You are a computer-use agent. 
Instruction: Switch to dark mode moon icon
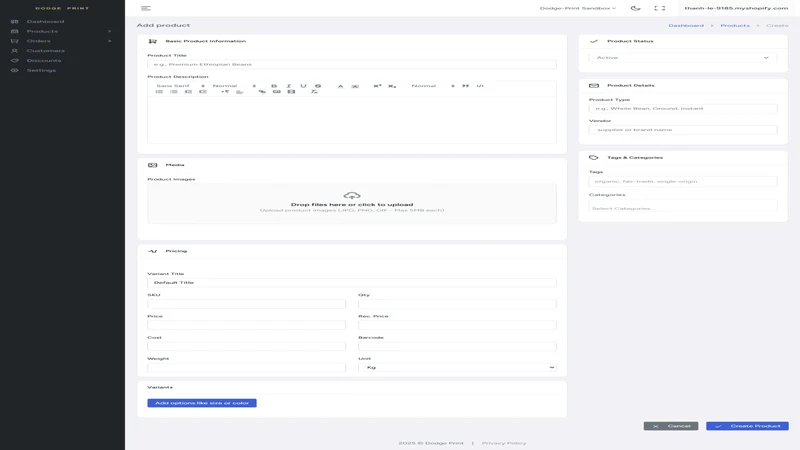[x=635, y=8]
